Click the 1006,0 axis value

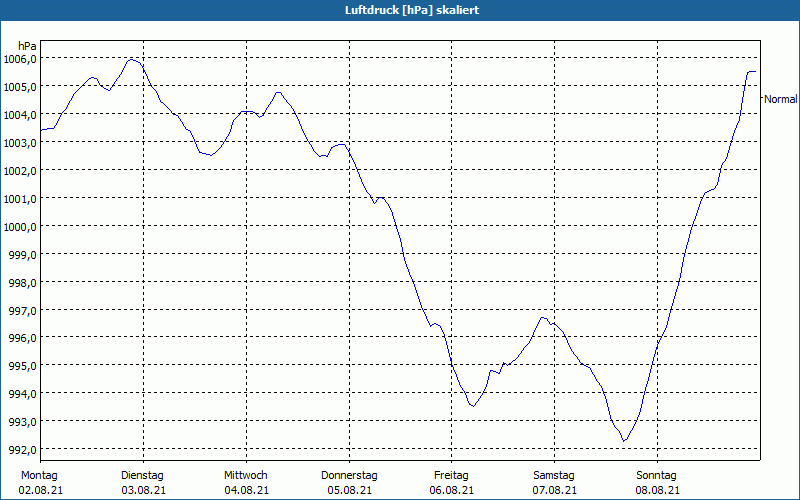pyautogui.click(x=20, y=59)
